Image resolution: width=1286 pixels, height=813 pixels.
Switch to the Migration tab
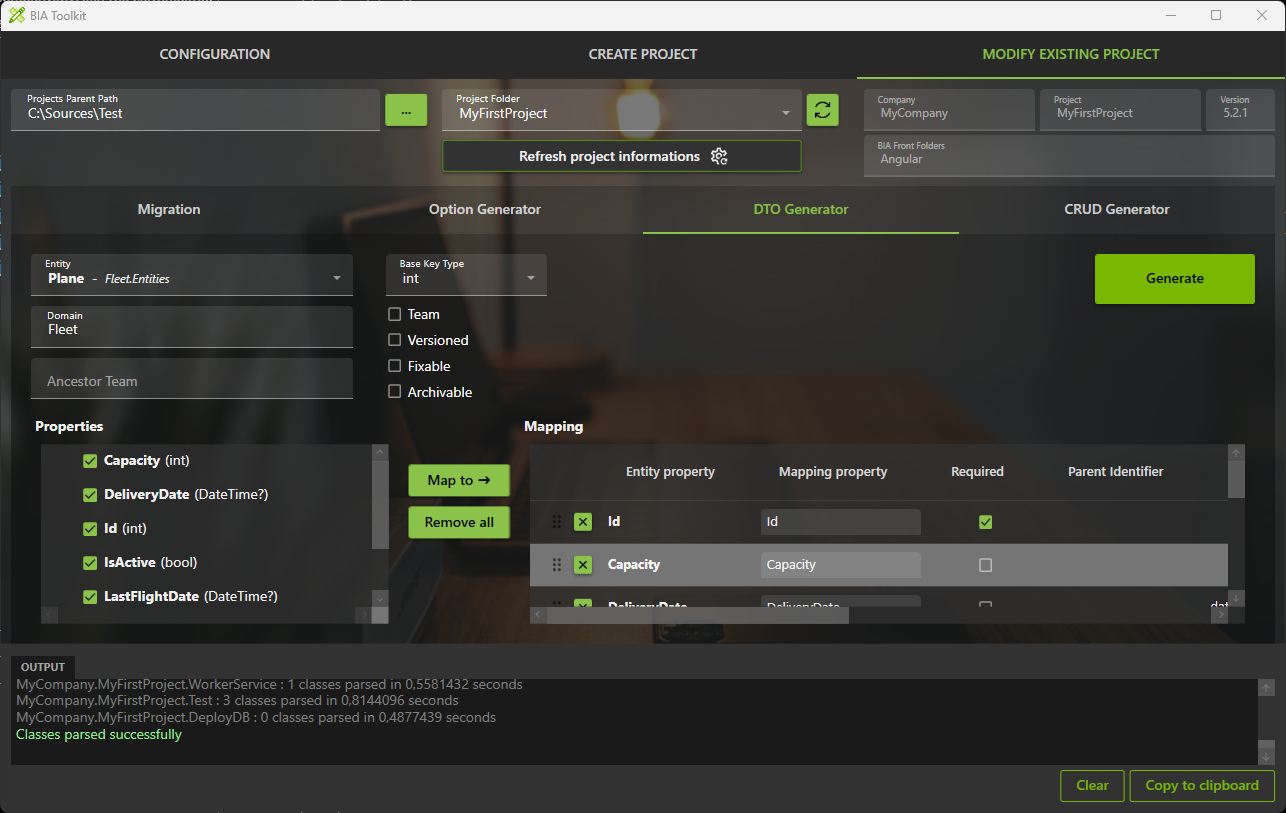pyautogui.click(x=168, y=210)
